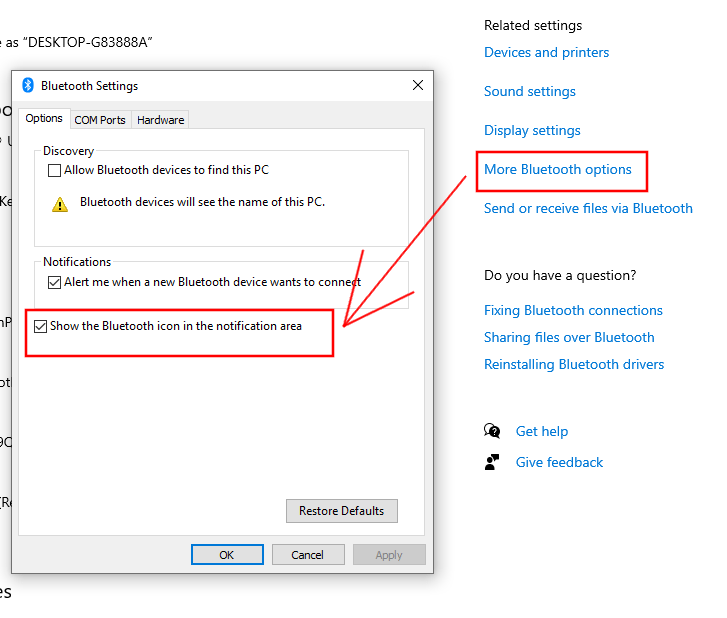
Task: Click the Restore Defaults button
Action: [342, 511]
